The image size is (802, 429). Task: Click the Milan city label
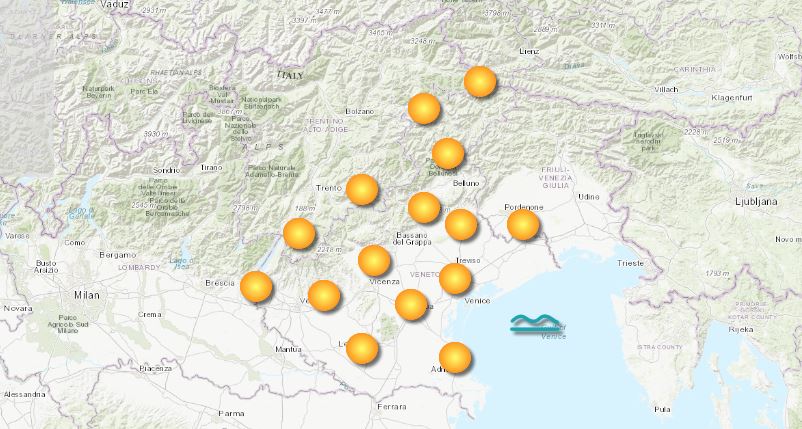(87, 295)
